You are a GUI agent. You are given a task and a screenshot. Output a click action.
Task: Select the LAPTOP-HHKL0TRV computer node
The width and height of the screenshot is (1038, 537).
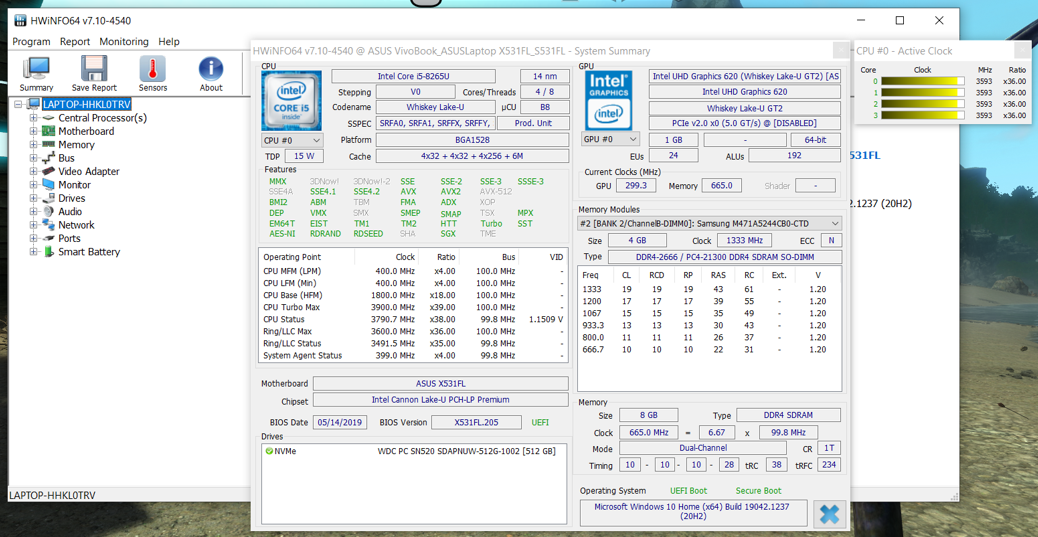86,104
